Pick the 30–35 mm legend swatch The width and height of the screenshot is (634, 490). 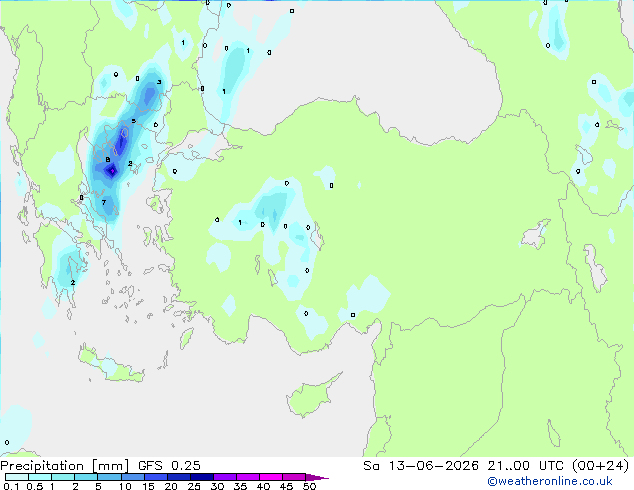(x=225, y=477)
